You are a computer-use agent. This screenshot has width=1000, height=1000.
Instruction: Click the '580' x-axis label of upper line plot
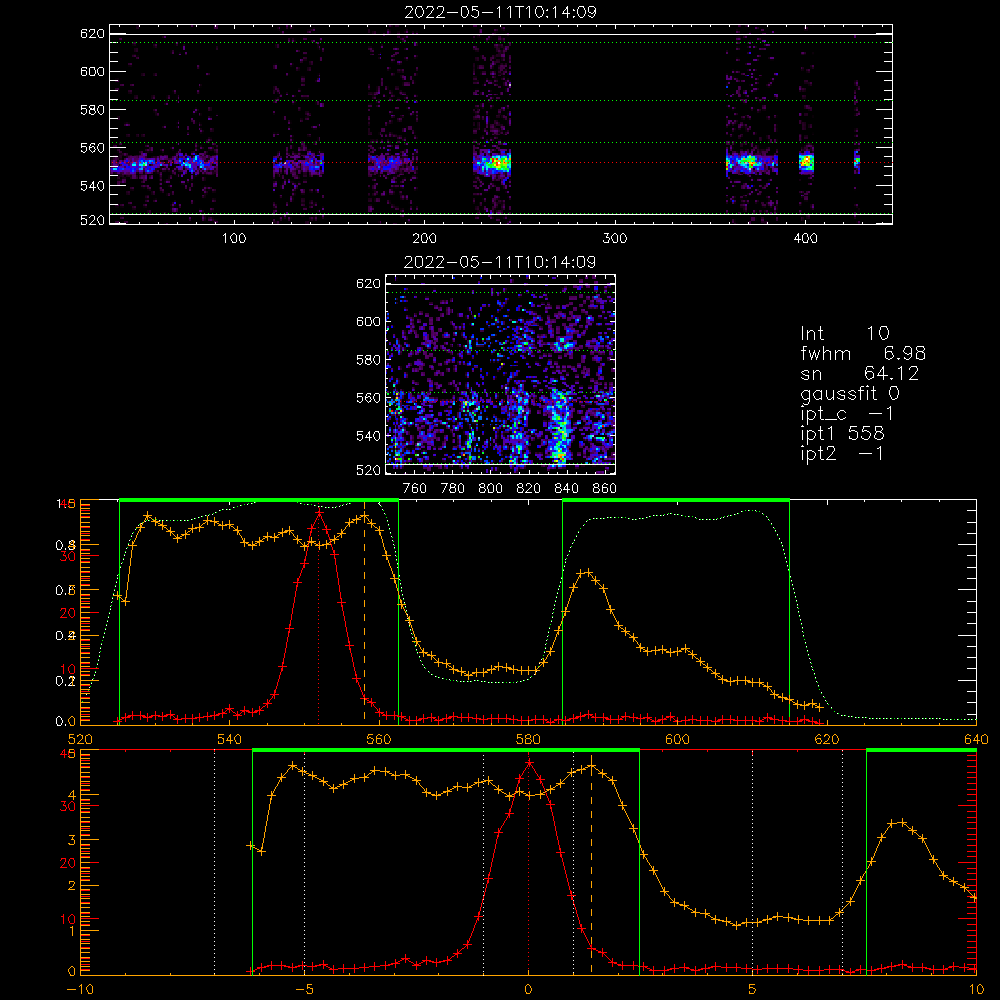[528, 739]
